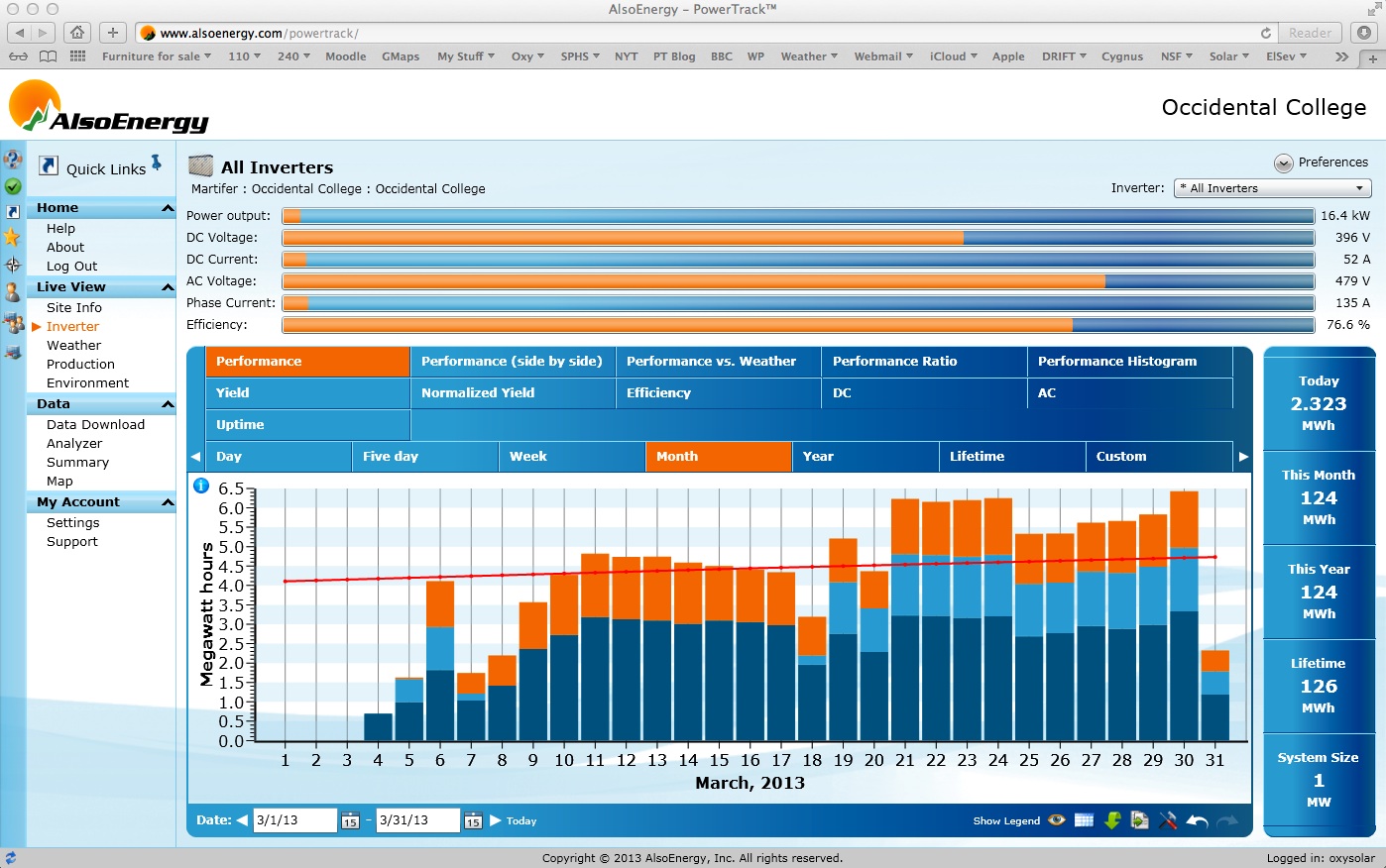Image resolution: width=1386 pixels, height=868 pixels.
Task: Click the multiple users with panel icon
Action: (x=13, y=322)
